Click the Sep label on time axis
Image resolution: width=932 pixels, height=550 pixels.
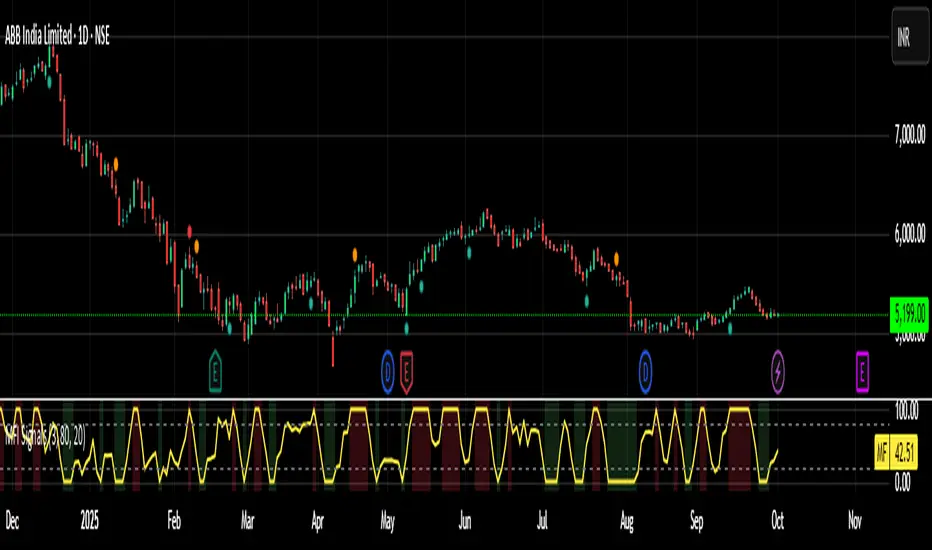[x=697, y=521]
